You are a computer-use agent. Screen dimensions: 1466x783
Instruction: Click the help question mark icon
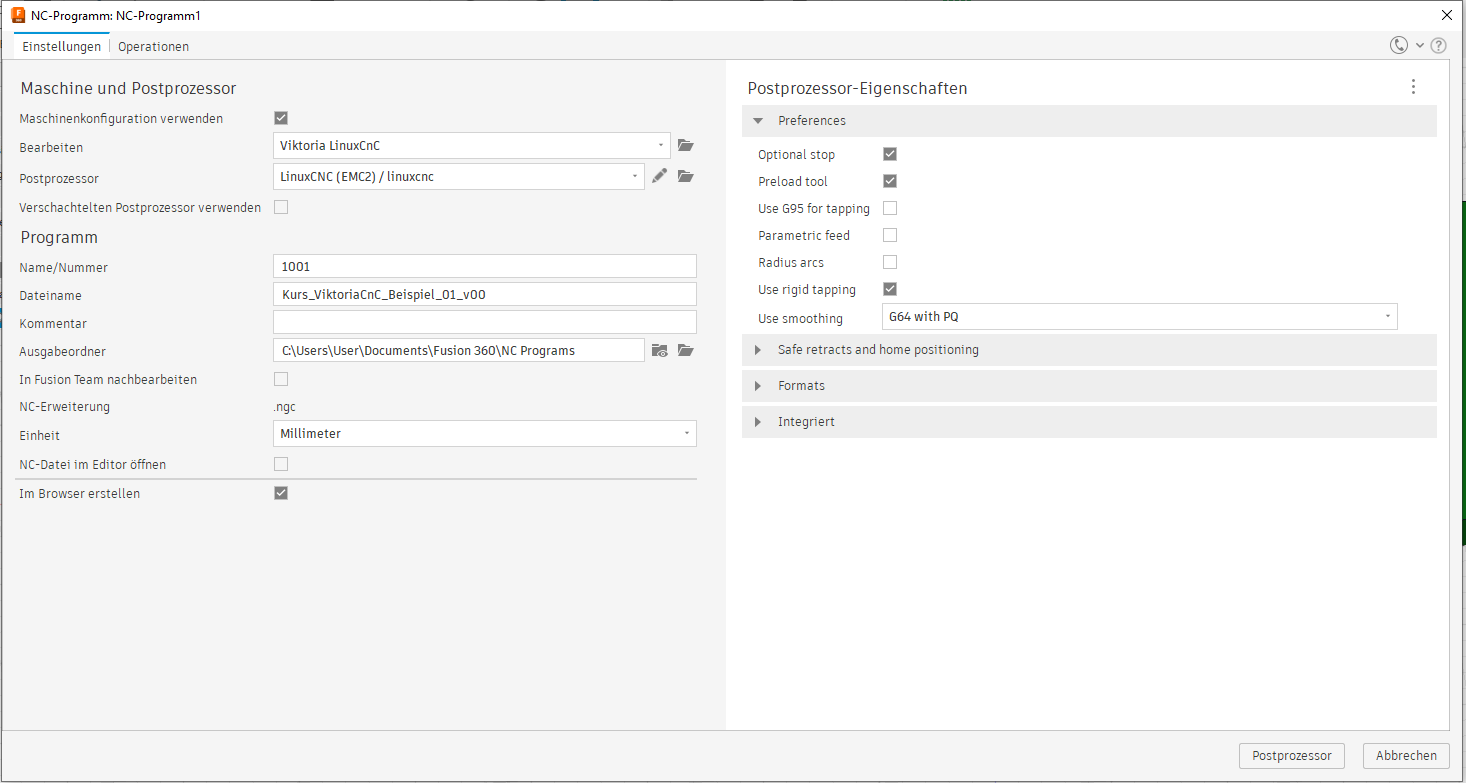(x=1438, y=45)
